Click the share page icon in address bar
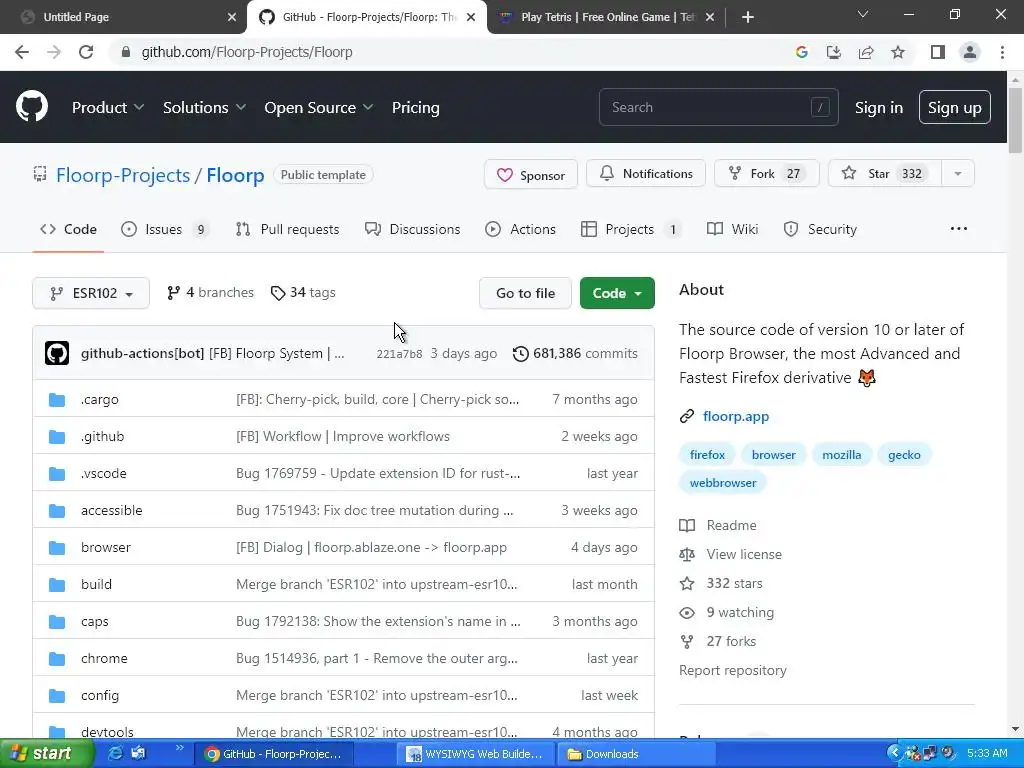This screenshot has height=768, width=1024. 866,52
